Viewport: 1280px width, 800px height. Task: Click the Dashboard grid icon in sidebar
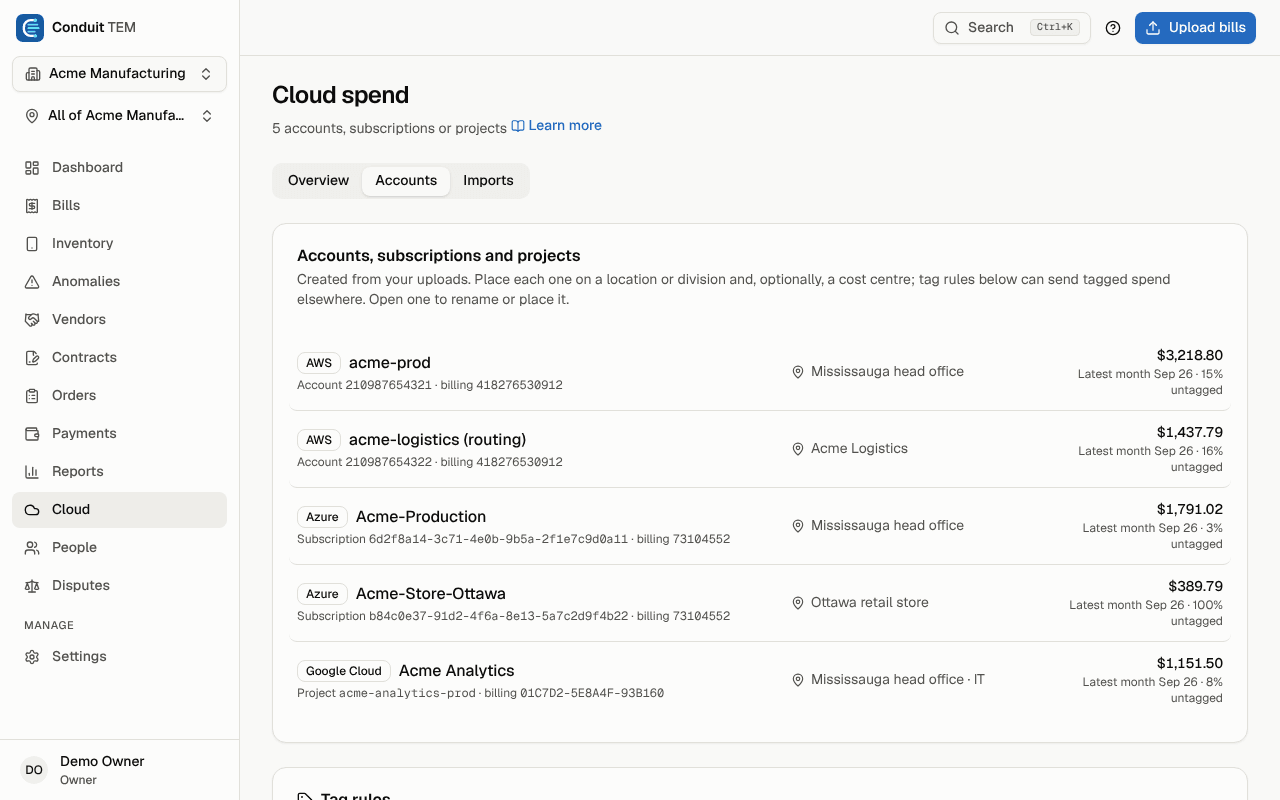(32, 168)
